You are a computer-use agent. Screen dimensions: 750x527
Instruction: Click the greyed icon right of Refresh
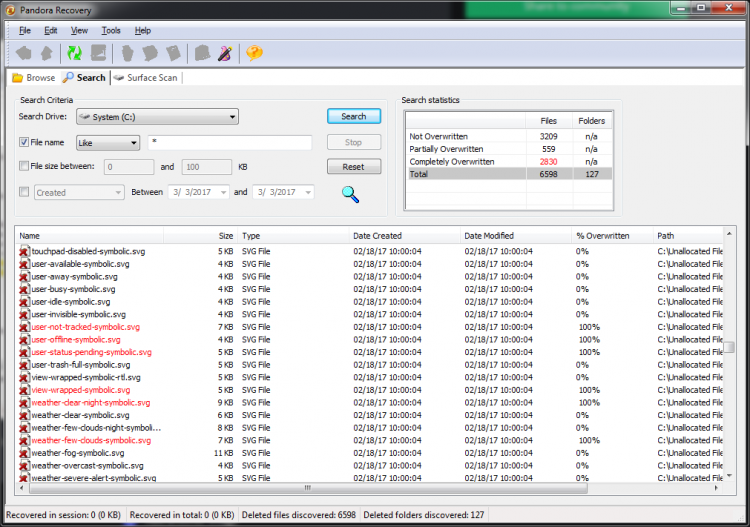(99, 53)
